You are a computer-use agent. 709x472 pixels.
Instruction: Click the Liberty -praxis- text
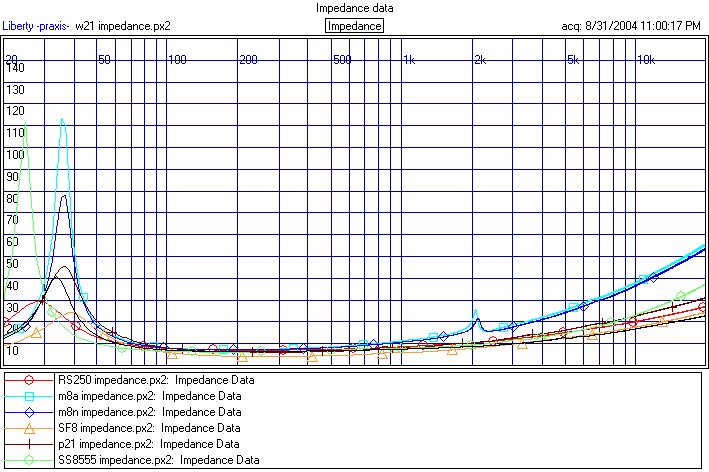(x=36, y=25)
